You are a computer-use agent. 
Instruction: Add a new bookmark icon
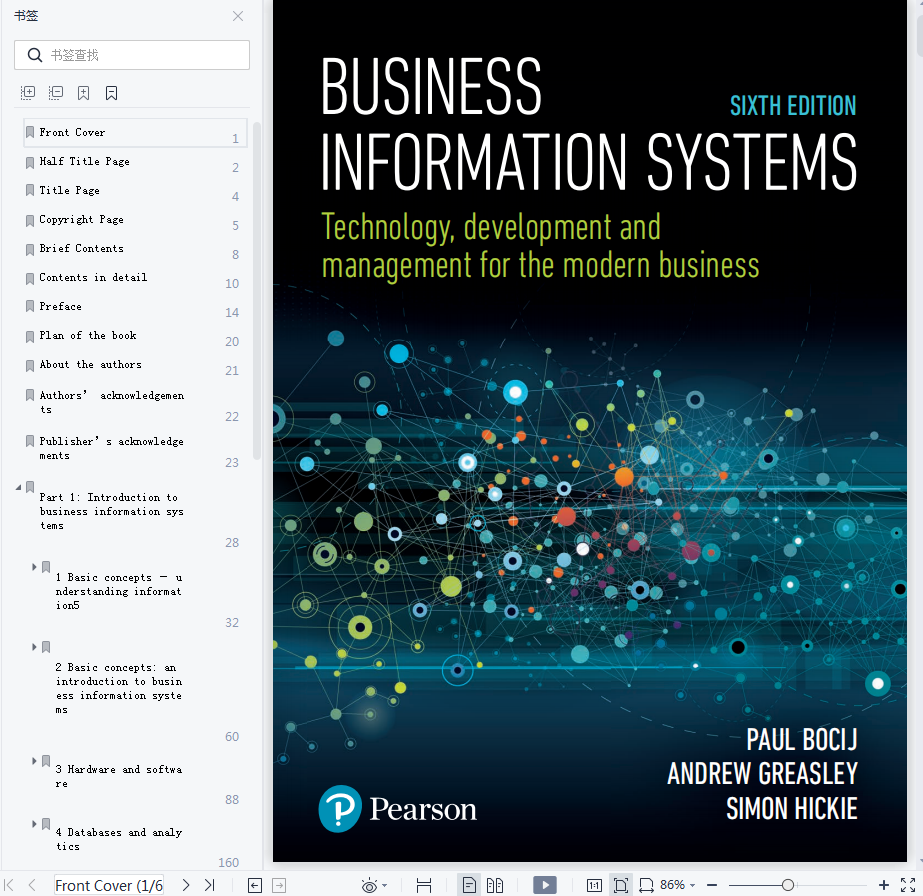[84, 92]
